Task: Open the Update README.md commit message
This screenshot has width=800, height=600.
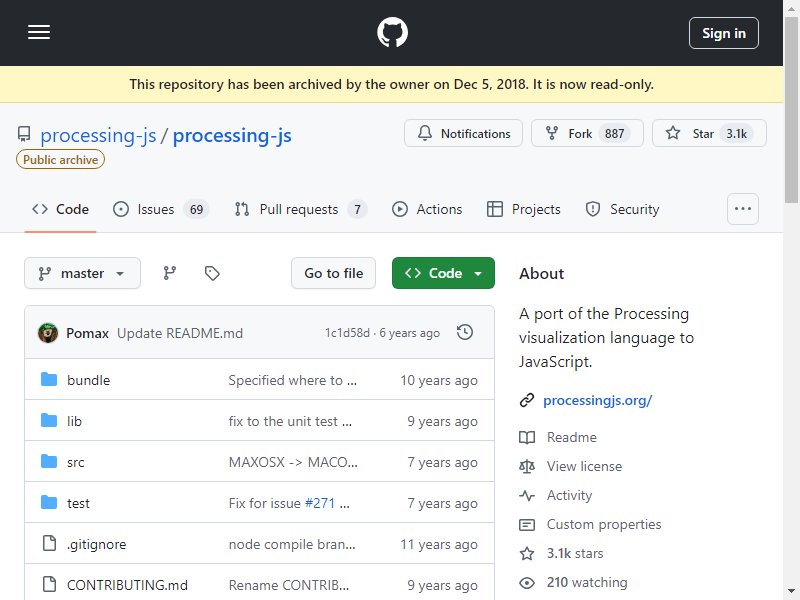Action: [x=180, y=333]
